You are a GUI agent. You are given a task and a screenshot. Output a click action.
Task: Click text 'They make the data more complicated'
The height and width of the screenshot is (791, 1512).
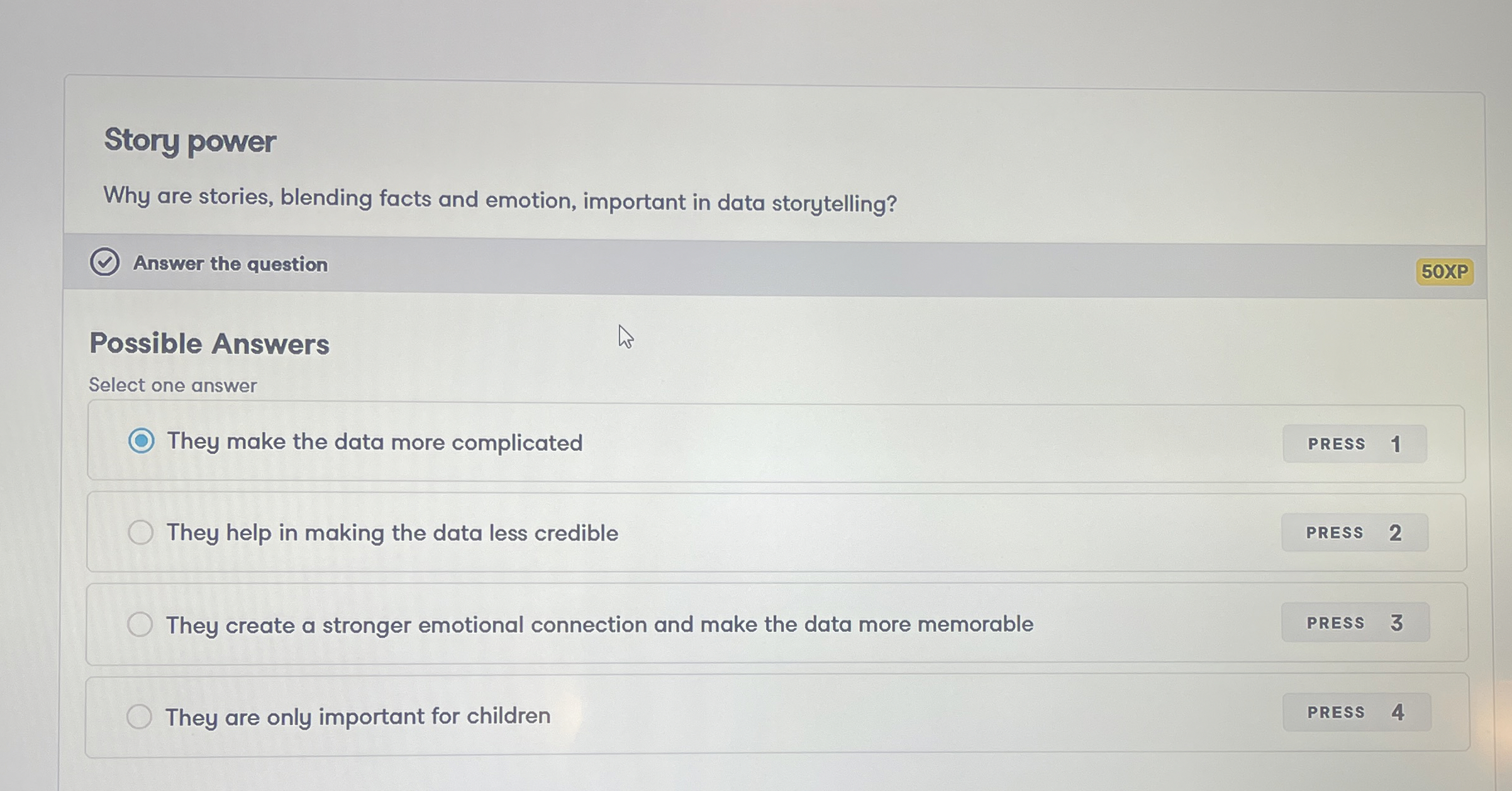(x=375, y=442)
